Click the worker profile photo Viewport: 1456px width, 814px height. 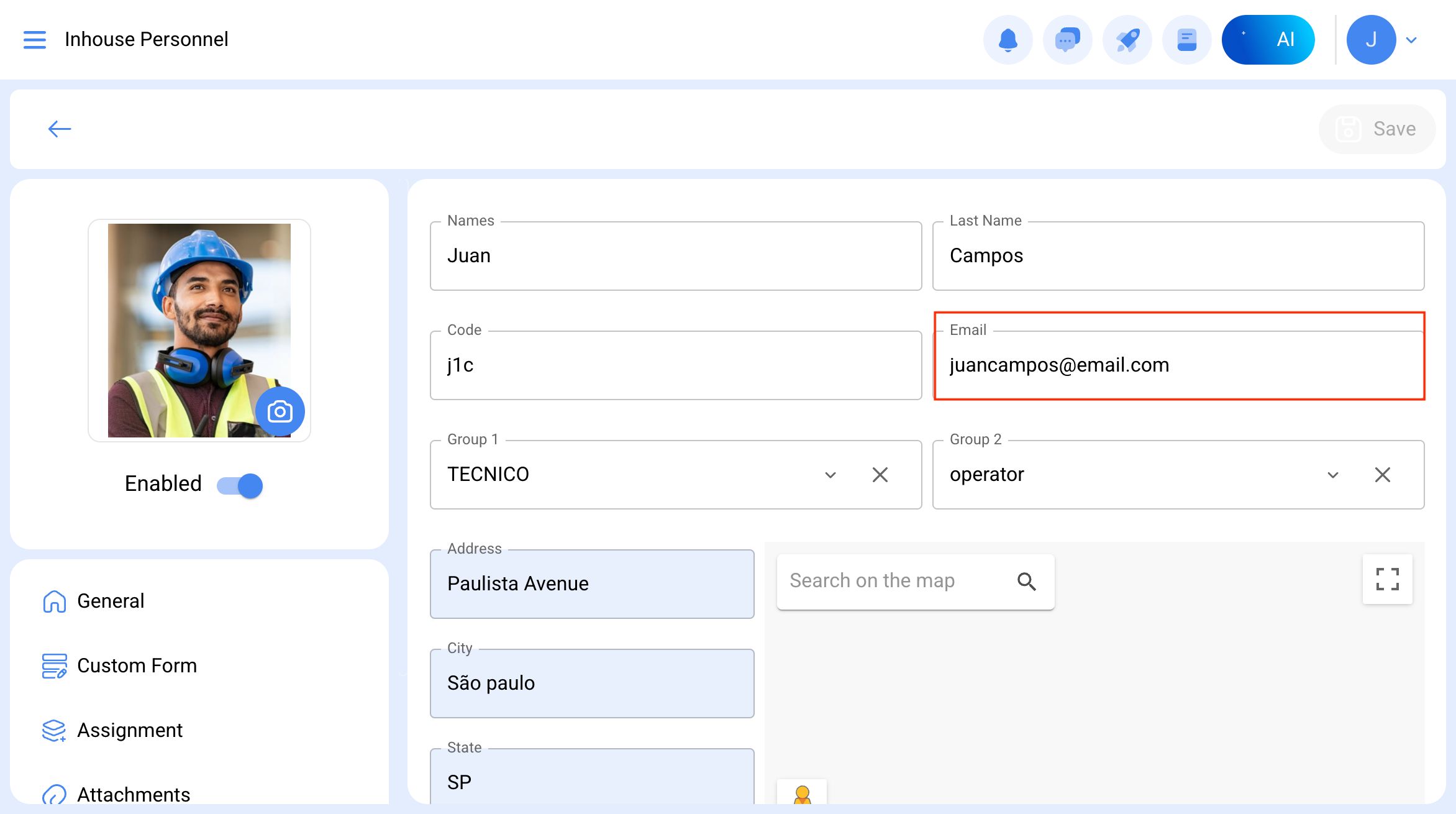pos(199,330)
